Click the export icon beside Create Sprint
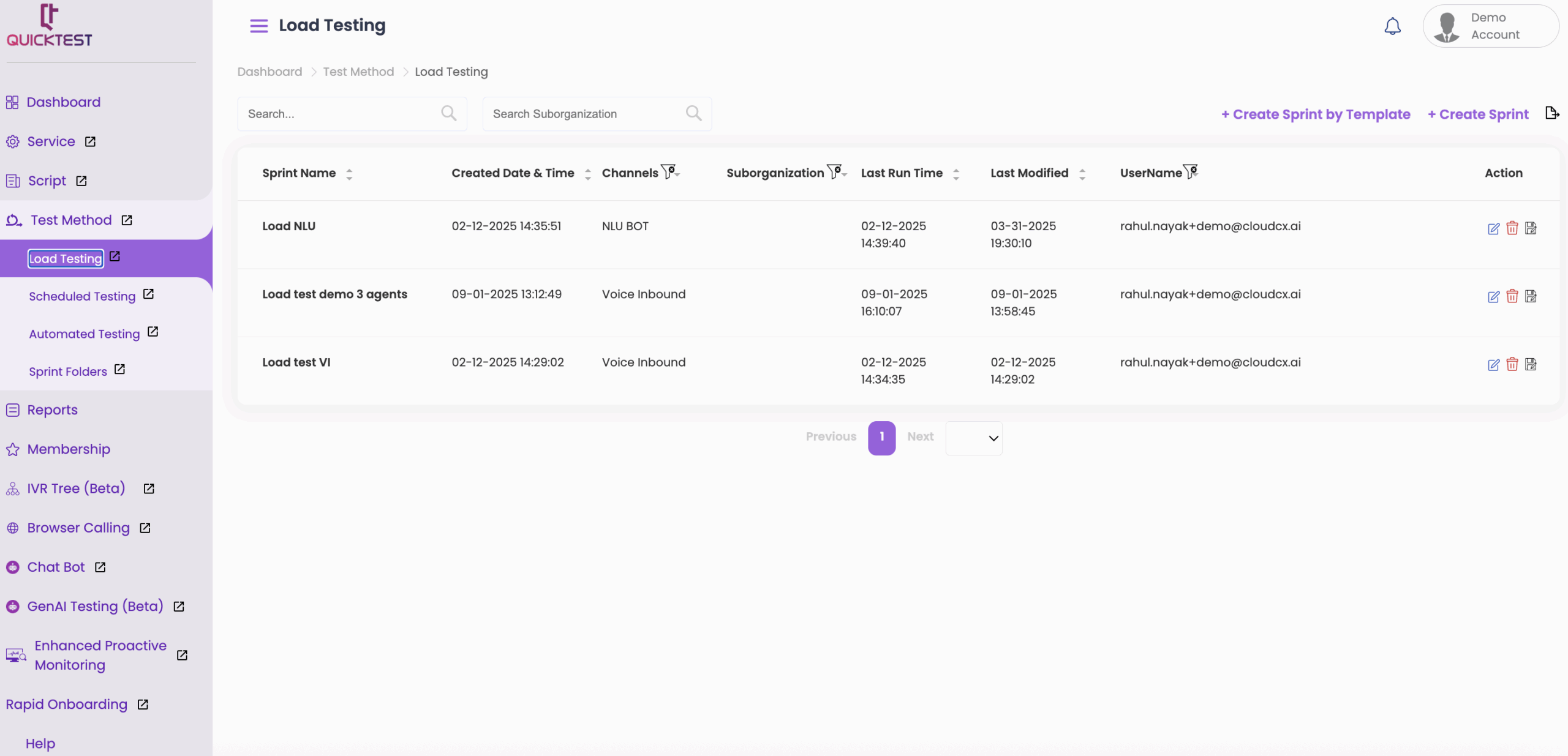The image size is (1568, 756). click(x=1551, y=113)
